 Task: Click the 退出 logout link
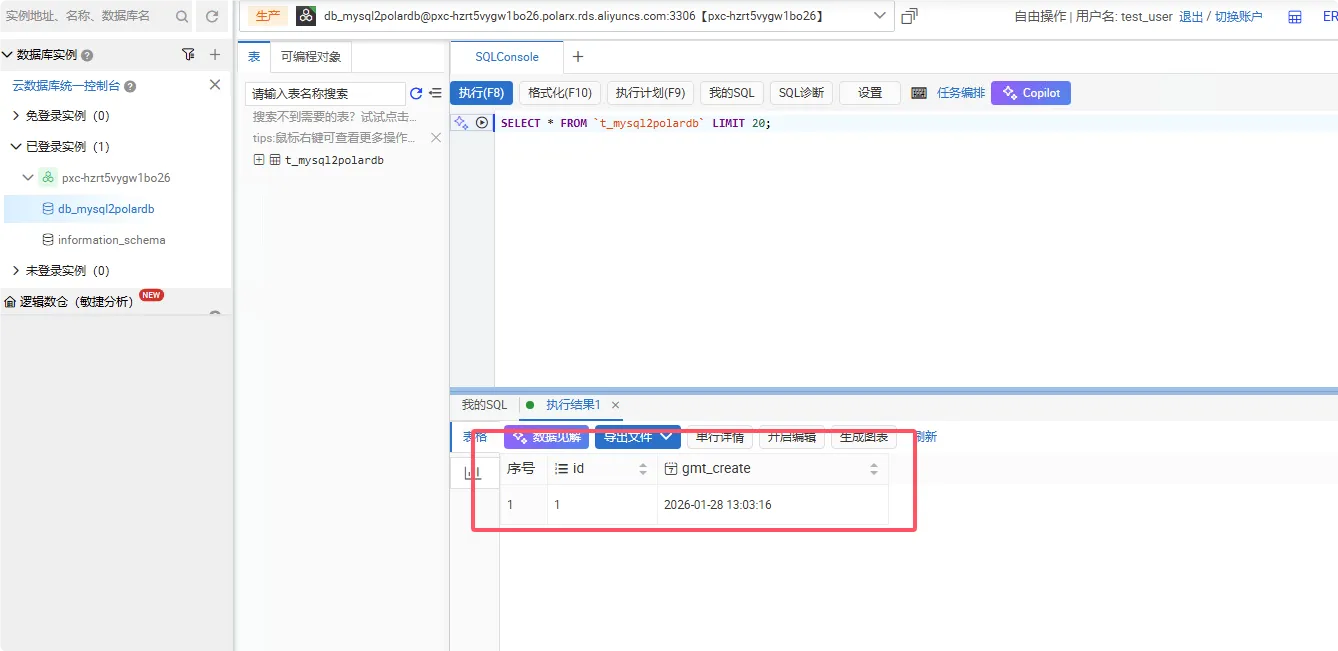coord(1190,16)
